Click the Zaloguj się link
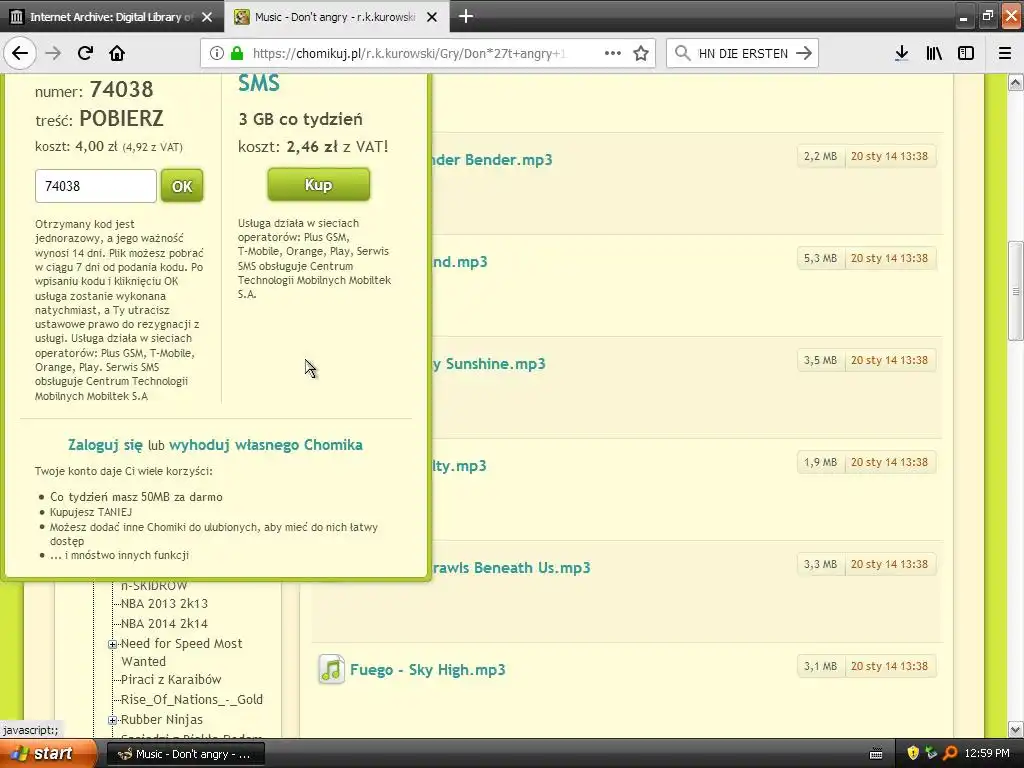The height and width of the screenshot is (768, 1024). point(105,445)
